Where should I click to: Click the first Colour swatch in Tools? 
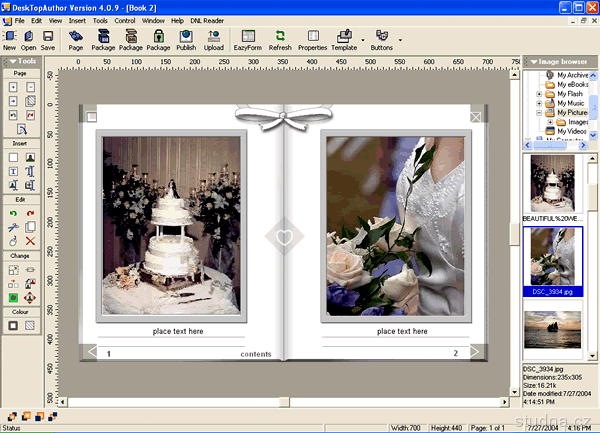click(13, 325)
